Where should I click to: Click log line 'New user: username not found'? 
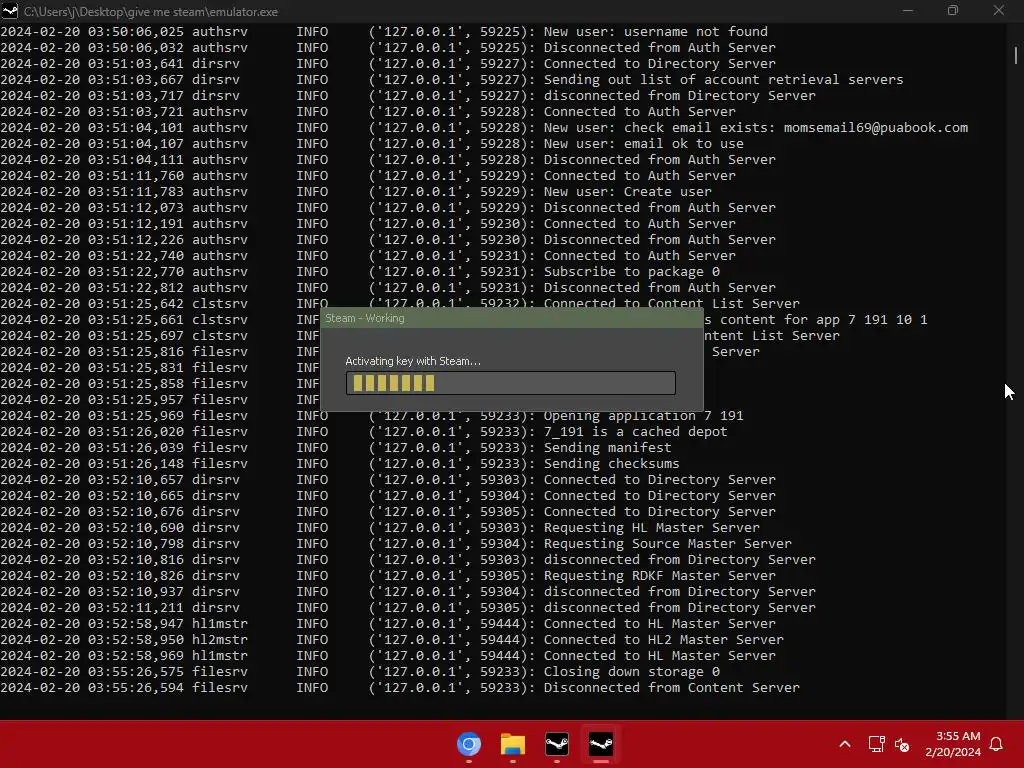[x=656, y=31]
